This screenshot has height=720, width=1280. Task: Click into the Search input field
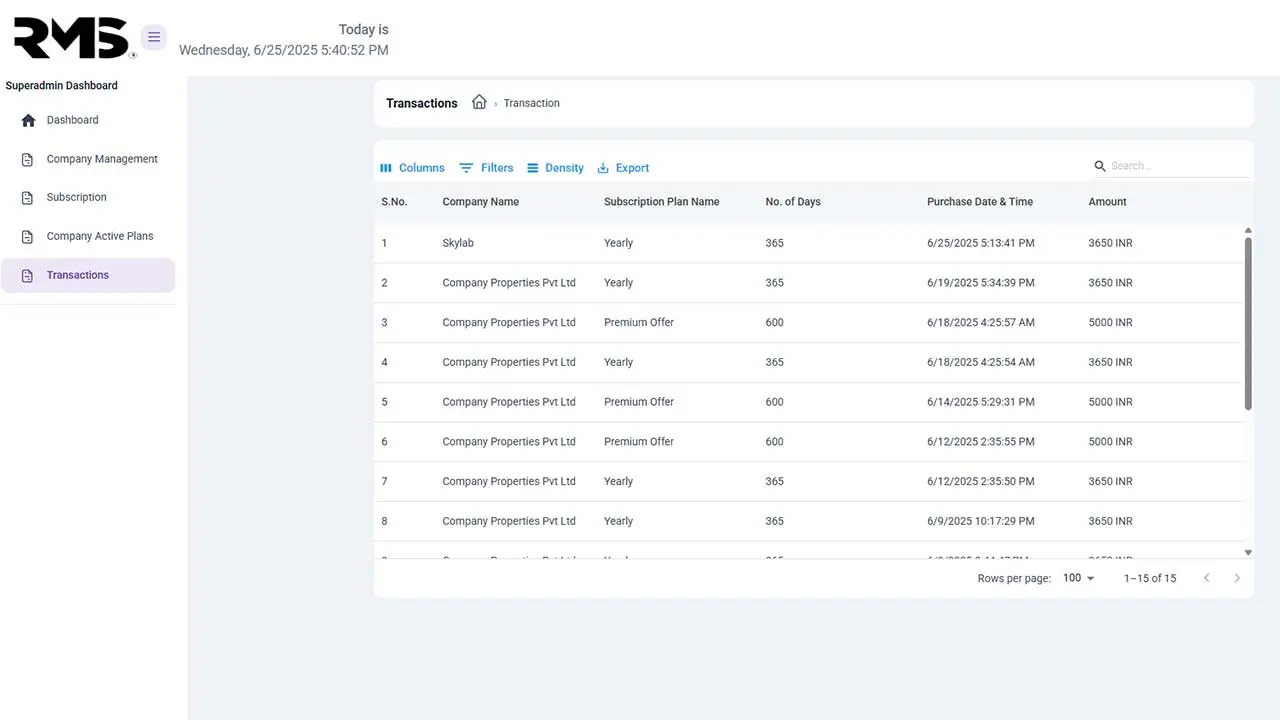pos(1178,166)
